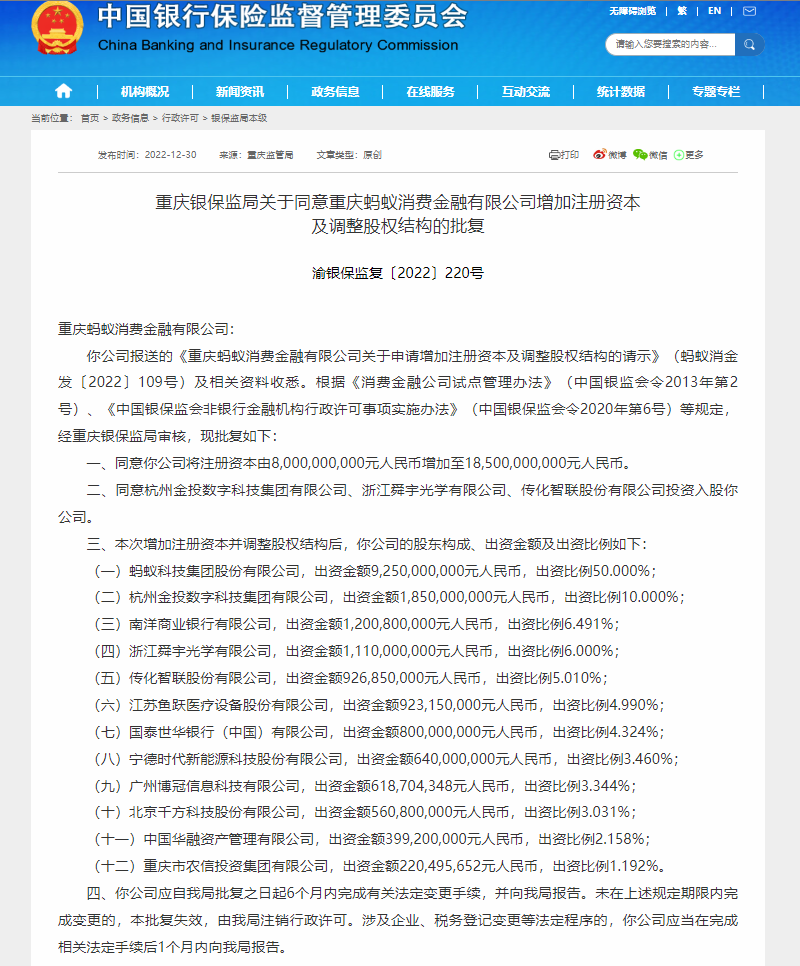Click the national emblem logo
Image resolution: width=800 pixels, height=966 pixels.
[x=57, y=28]
